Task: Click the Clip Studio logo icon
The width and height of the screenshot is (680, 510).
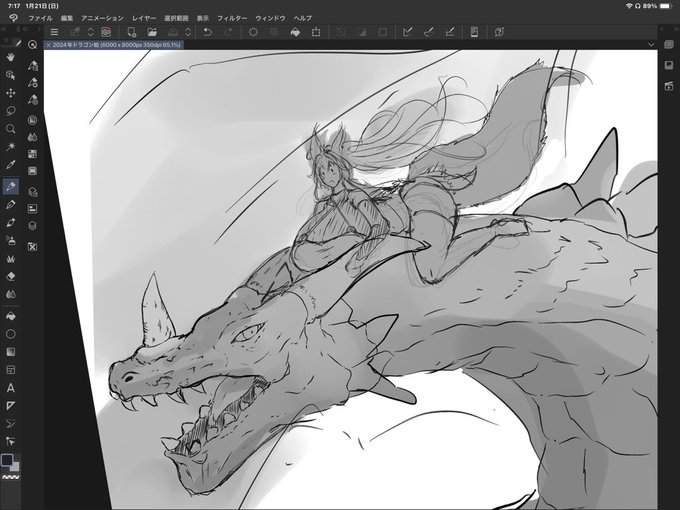Action: [13, 18]
